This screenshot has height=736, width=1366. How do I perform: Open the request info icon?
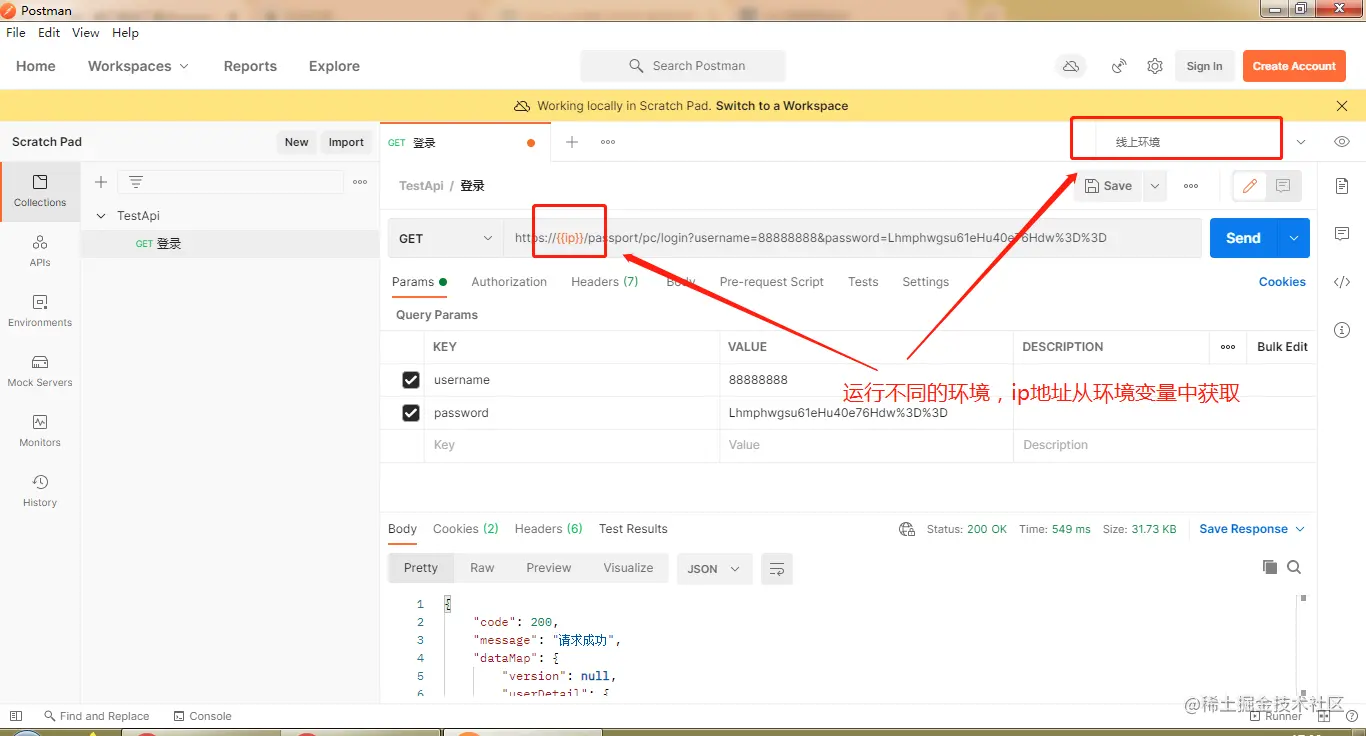[x=1342, y=330]
